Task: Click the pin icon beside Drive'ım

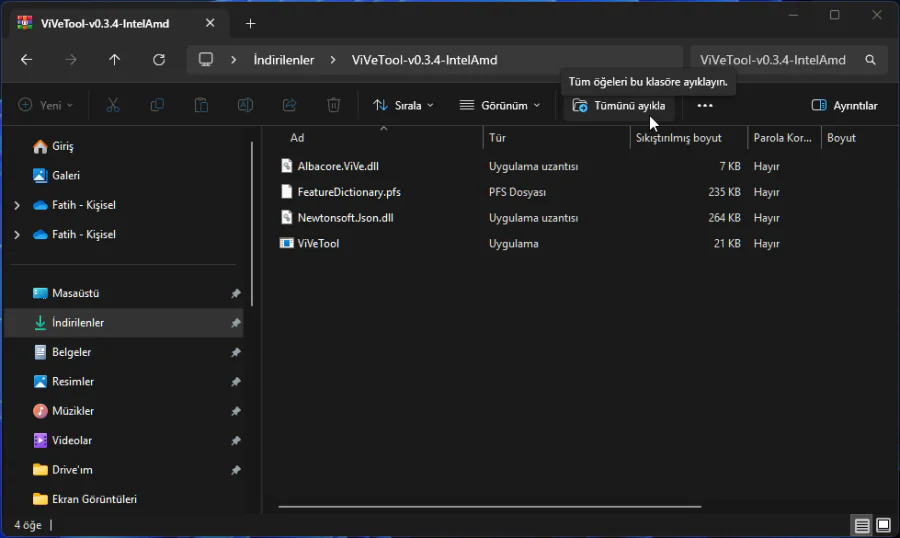Action: click(x=235, y=470)
